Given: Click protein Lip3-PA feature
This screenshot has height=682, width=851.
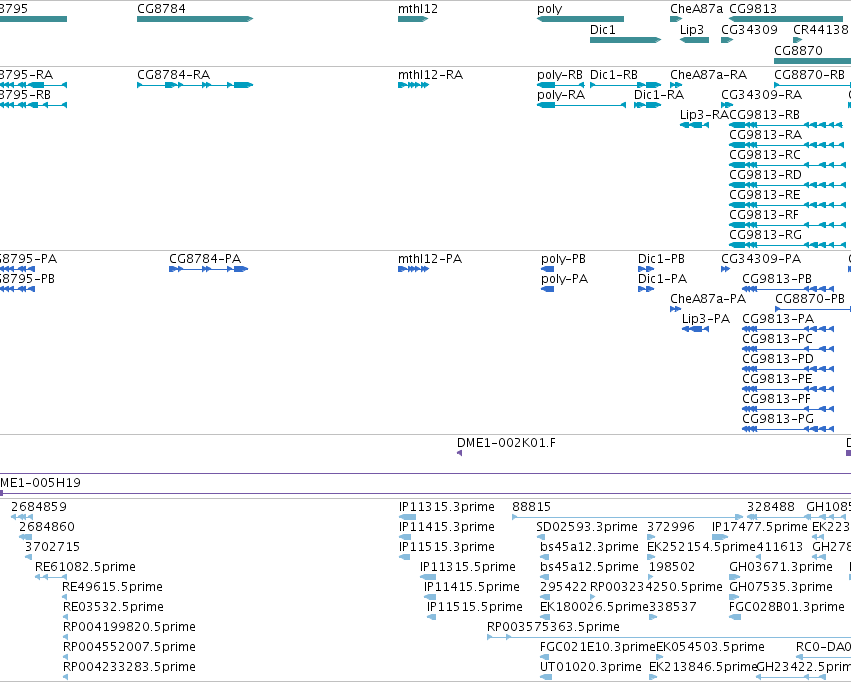Looking at the screenshot, I should point(695,329).
